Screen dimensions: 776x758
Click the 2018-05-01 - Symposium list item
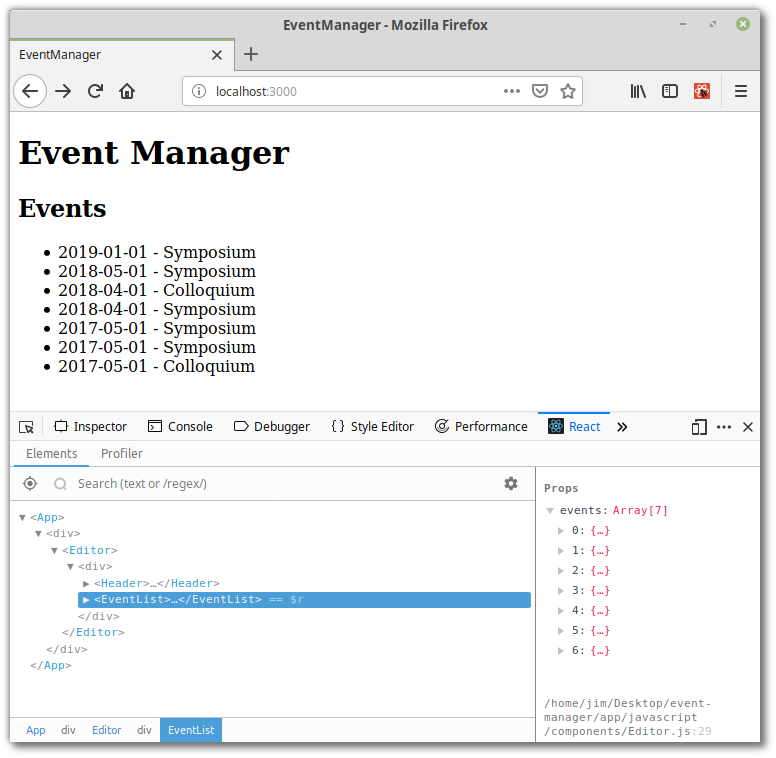[157, 271]
